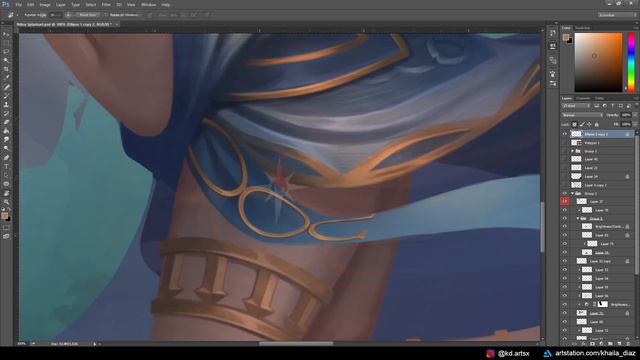
Task: Close the open document tab
Action: [x=117, y=24]
